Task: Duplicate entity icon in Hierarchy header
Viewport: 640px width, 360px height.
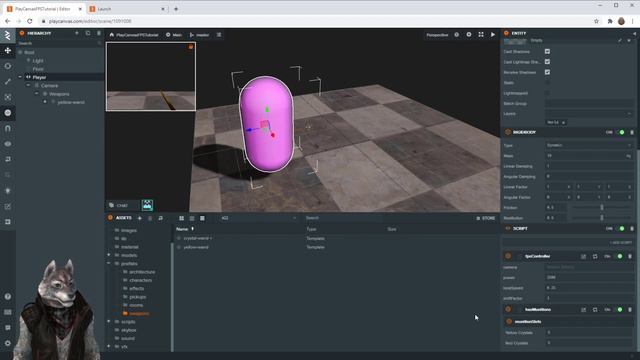Action: (88, 33)
